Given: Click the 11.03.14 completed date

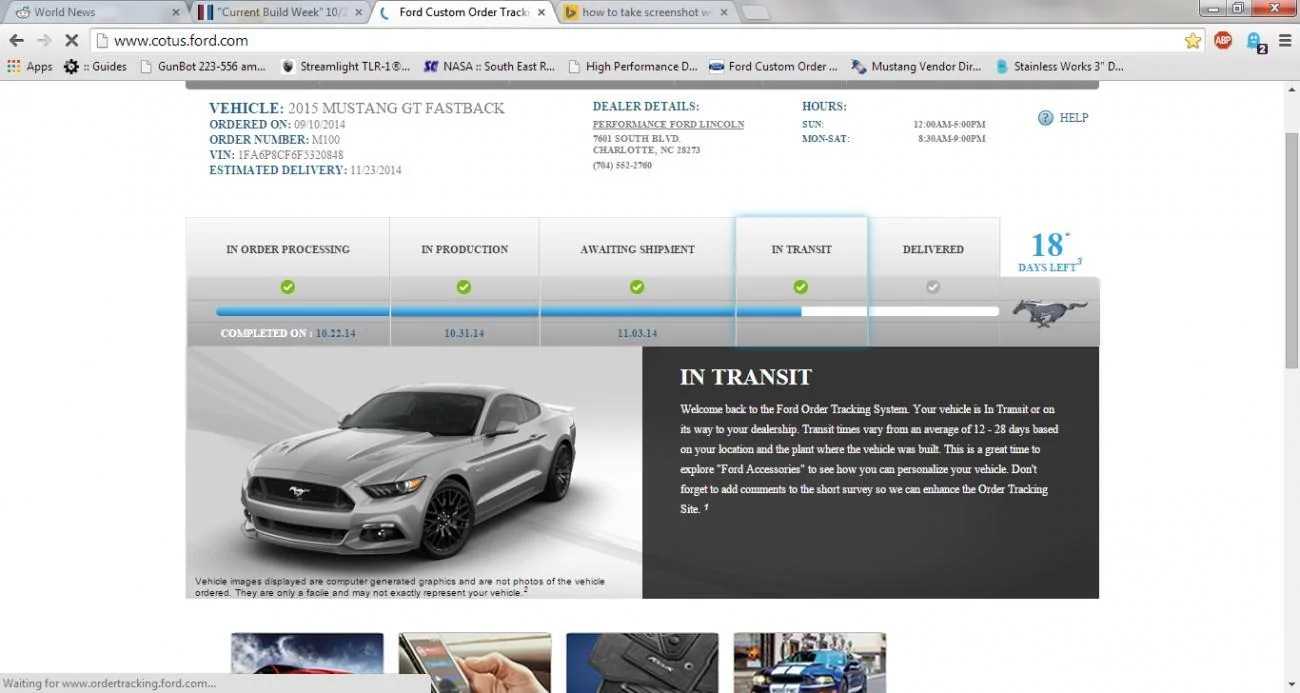Looking at the screenshot, I should coord(637,333).
